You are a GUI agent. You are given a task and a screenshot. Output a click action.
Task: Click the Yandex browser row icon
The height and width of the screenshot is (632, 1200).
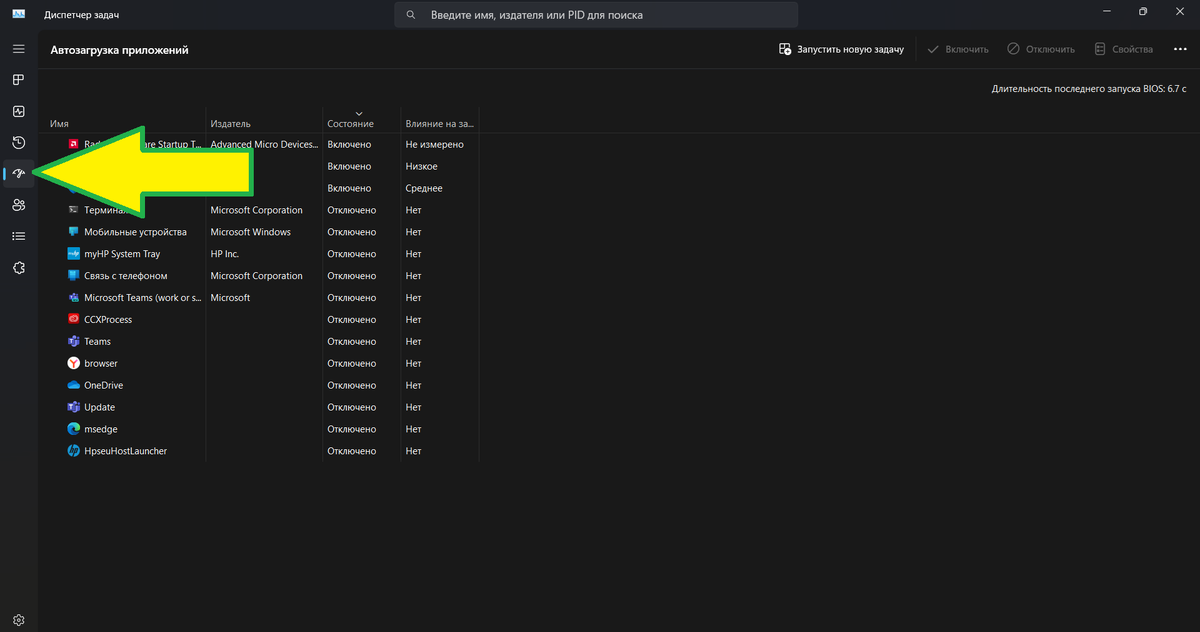74,363
